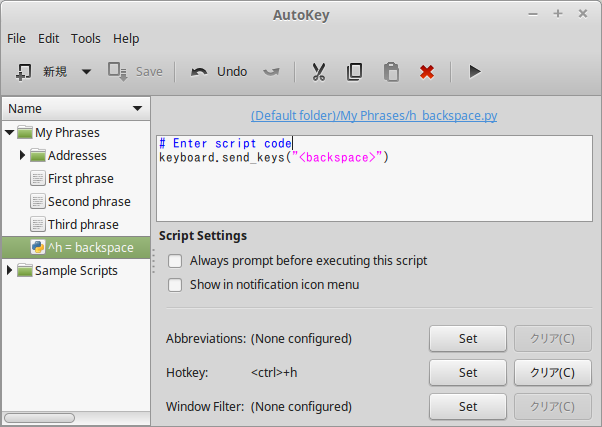
Task: Enable Always prompt before executing this script
Action: (x=175, y=261)
